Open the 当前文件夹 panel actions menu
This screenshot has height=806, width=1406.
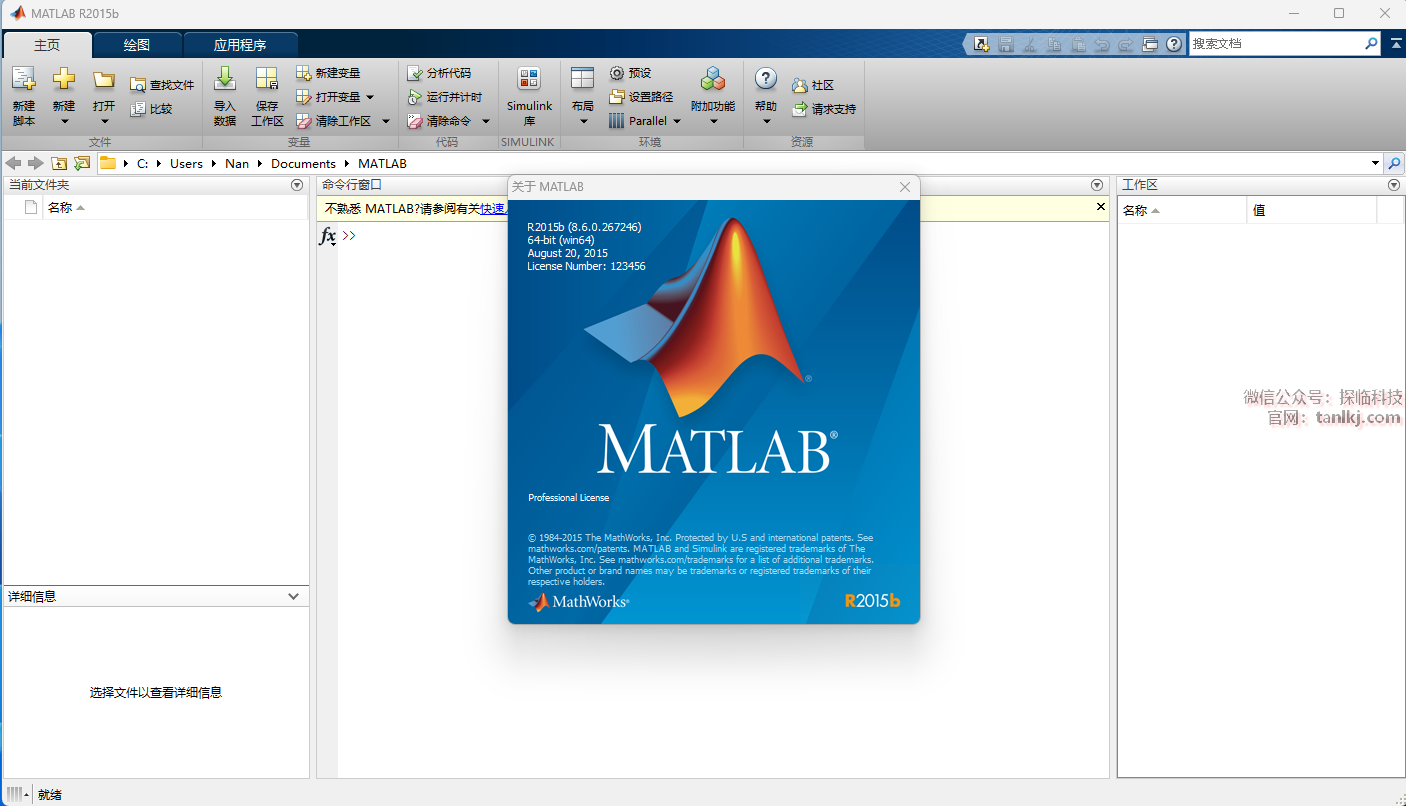297,185
